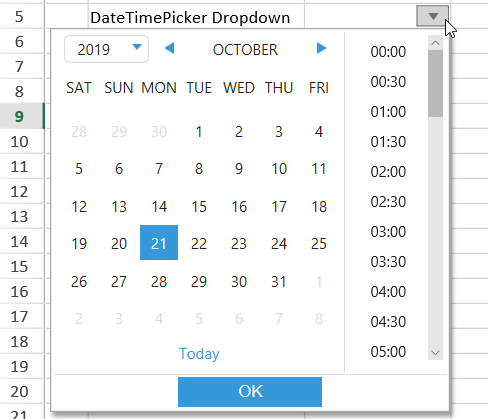
Task: Choose 00:00 time entry
Action: (x=388, y=52)
